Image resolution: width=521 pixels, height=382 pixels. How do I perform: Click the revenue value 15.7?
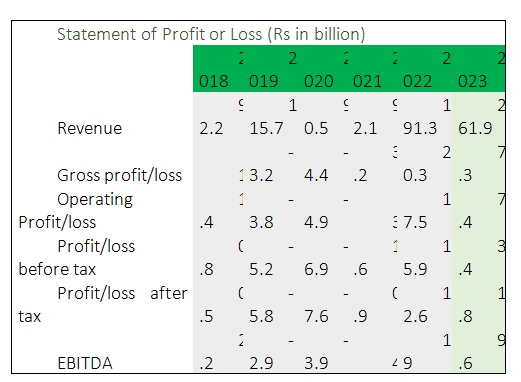tap(266, 128)
